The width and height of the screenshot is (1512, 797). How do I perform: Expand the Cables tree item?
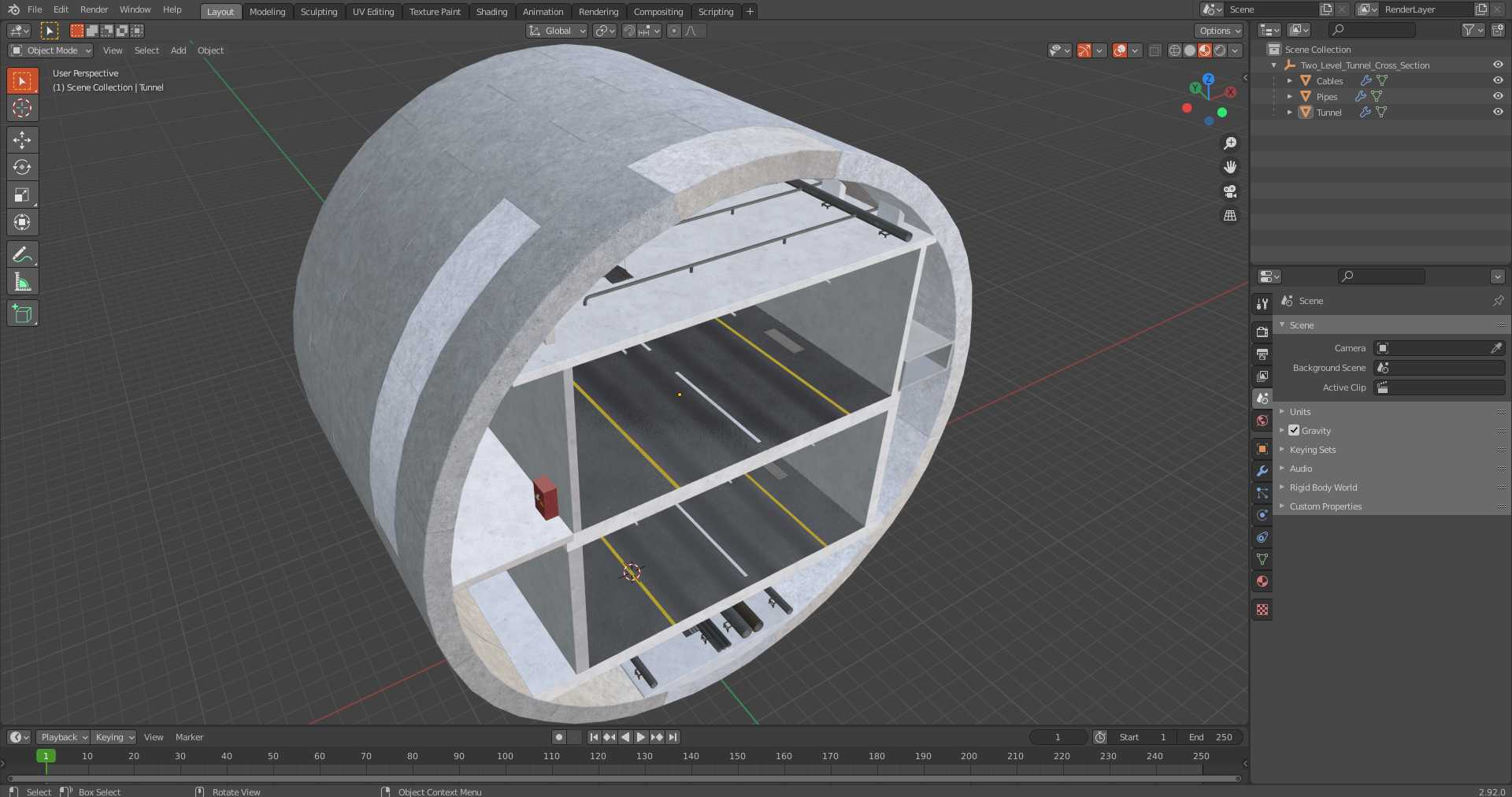click(1290, 80)
